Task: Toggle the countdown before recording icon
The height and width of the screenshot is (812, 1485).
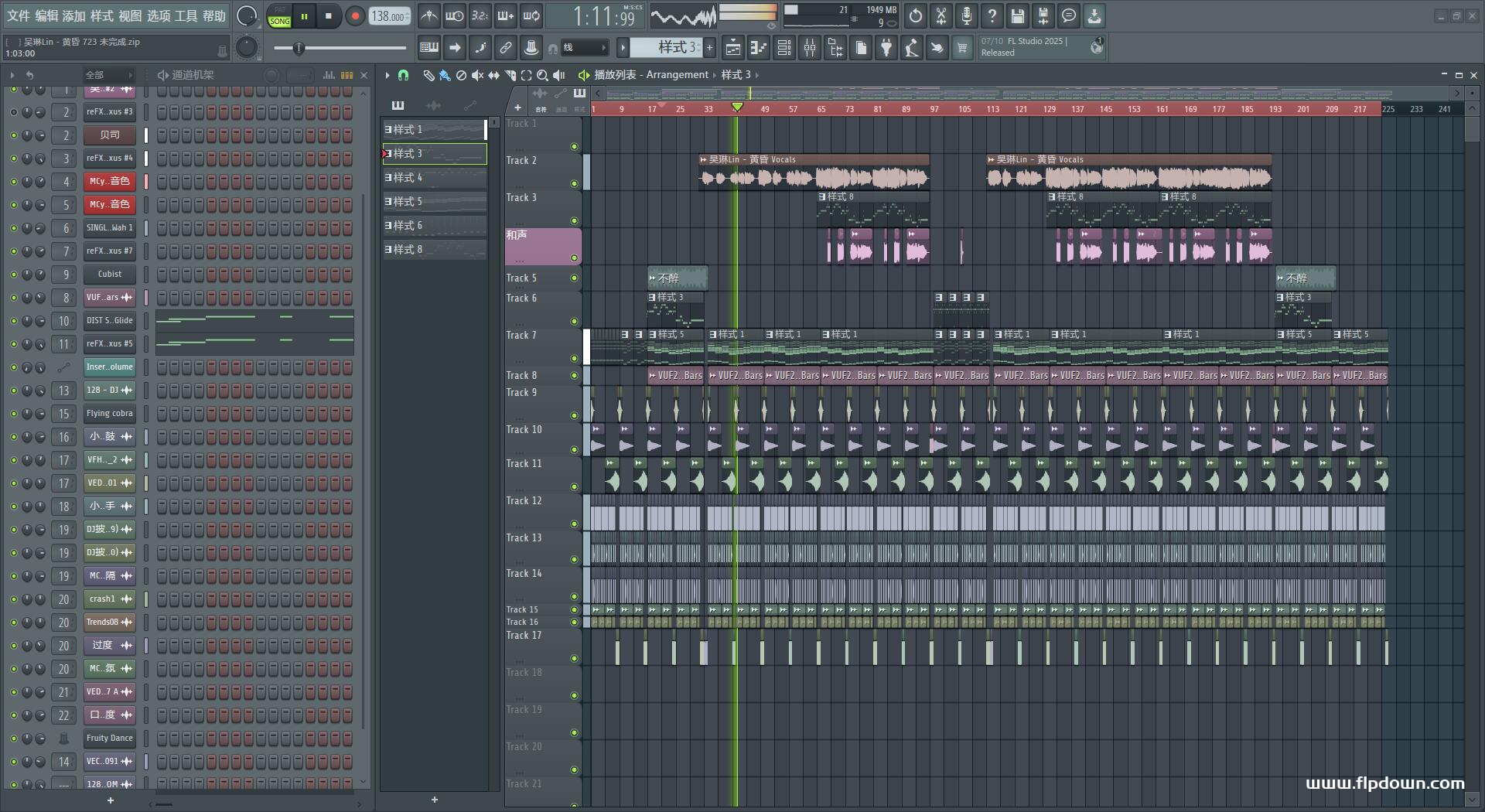Action: pyautogui.click(x=480, y=15)
